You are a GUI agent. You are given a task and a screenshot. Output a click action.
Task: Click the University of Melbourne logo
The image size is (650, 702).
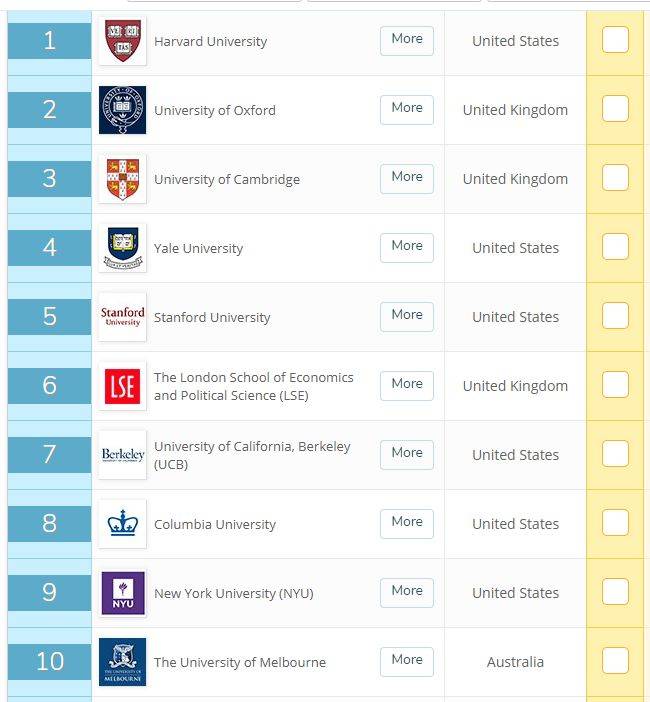122,661
